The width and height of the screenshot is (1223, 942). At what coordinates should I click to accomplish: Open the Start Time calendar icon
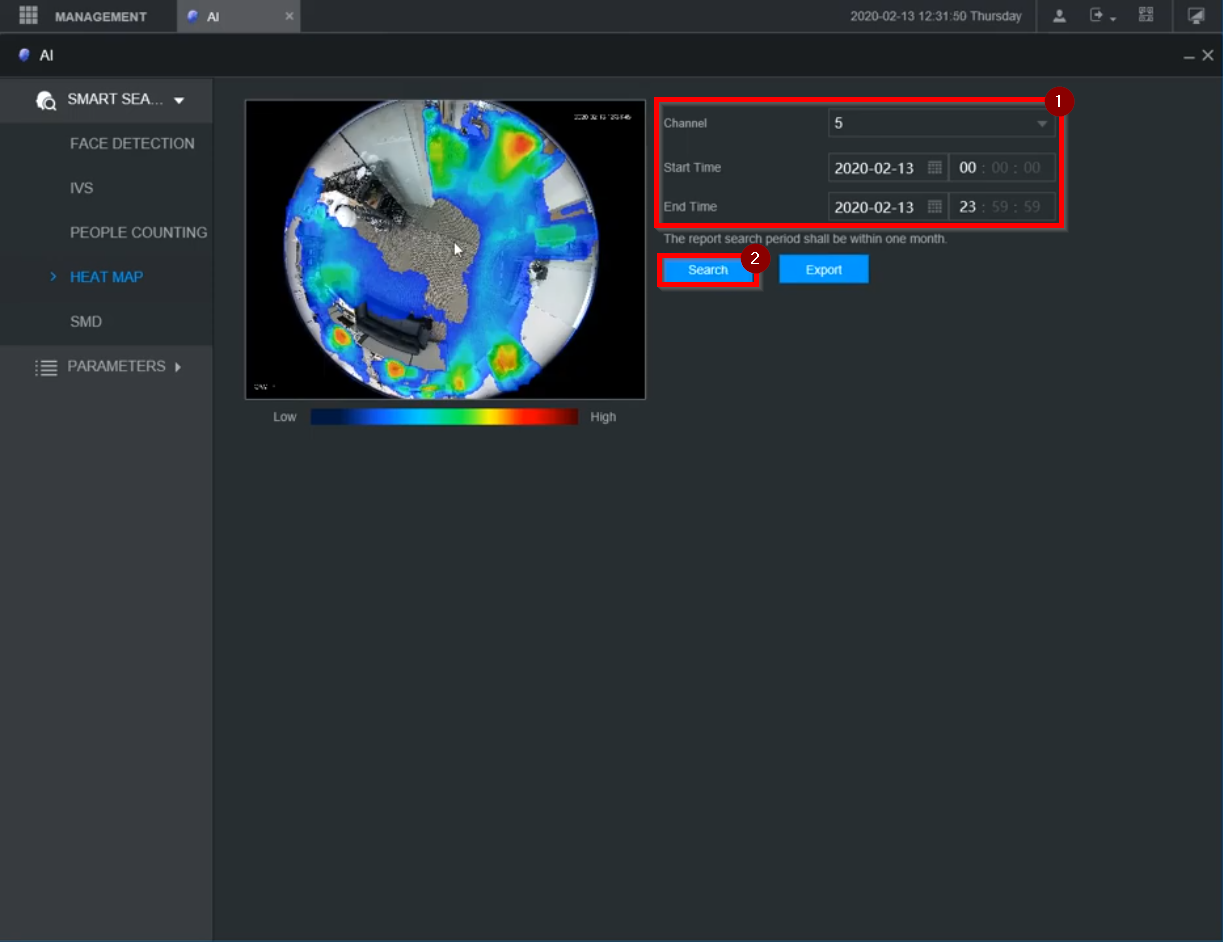935,168
